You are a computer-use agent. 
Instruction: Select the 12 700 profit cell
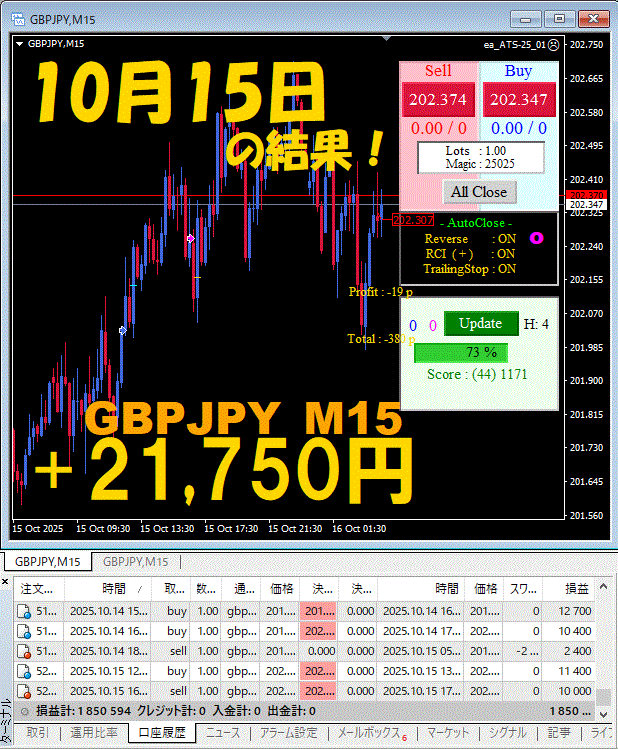(x=569, y=611)
